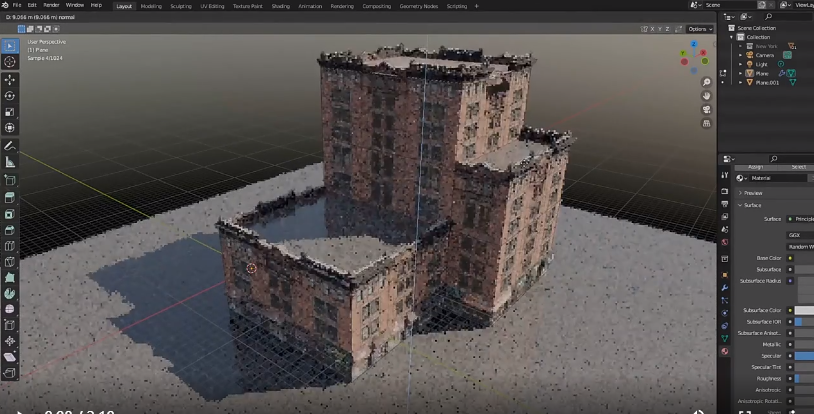Switch to the Shading workspace tab
Viewport: 814px width, 414px height.
[281, 6]
